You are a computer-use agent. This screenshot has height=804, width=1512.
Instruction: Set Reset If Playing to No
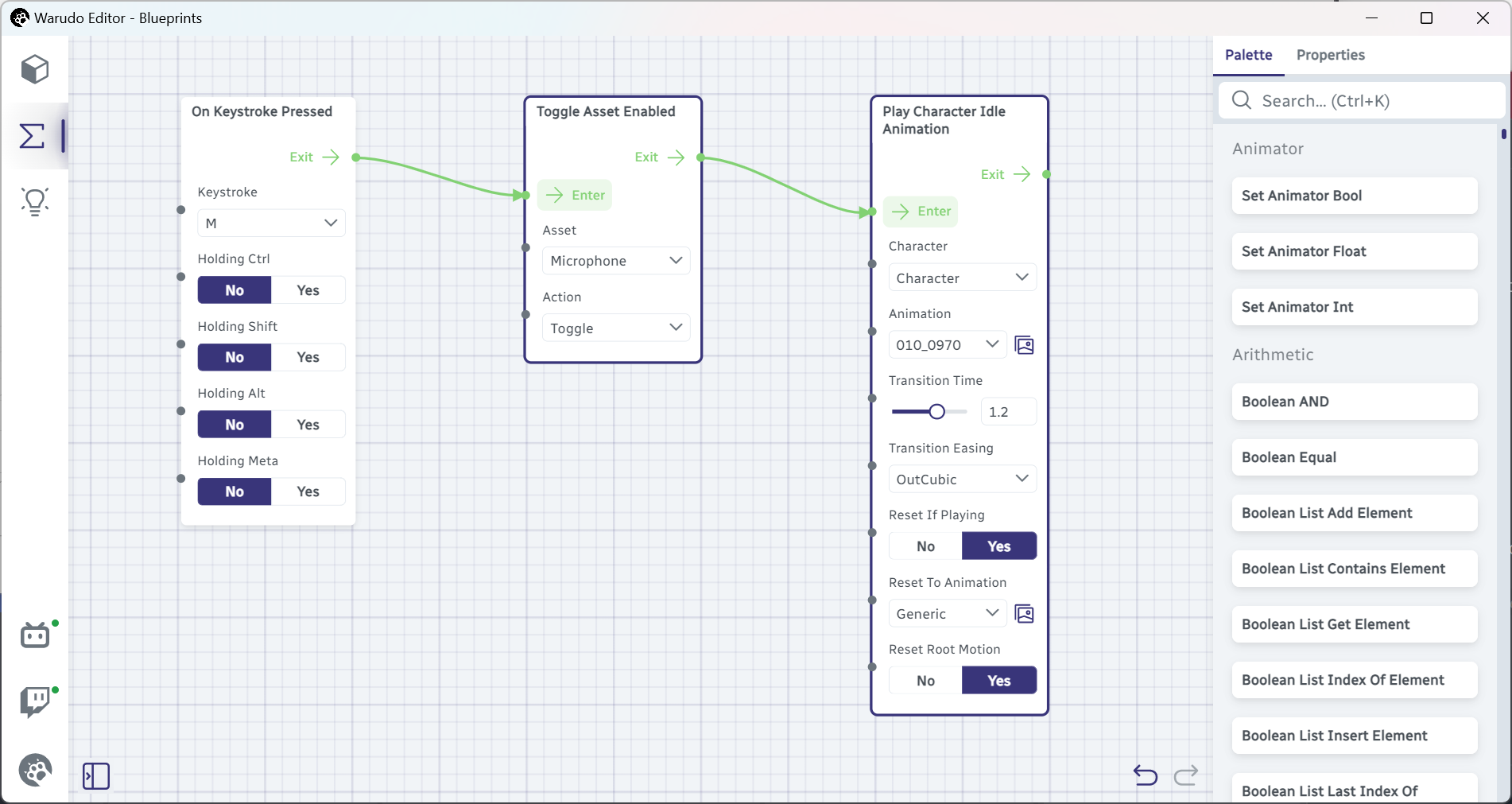click(x=925, y=546)
